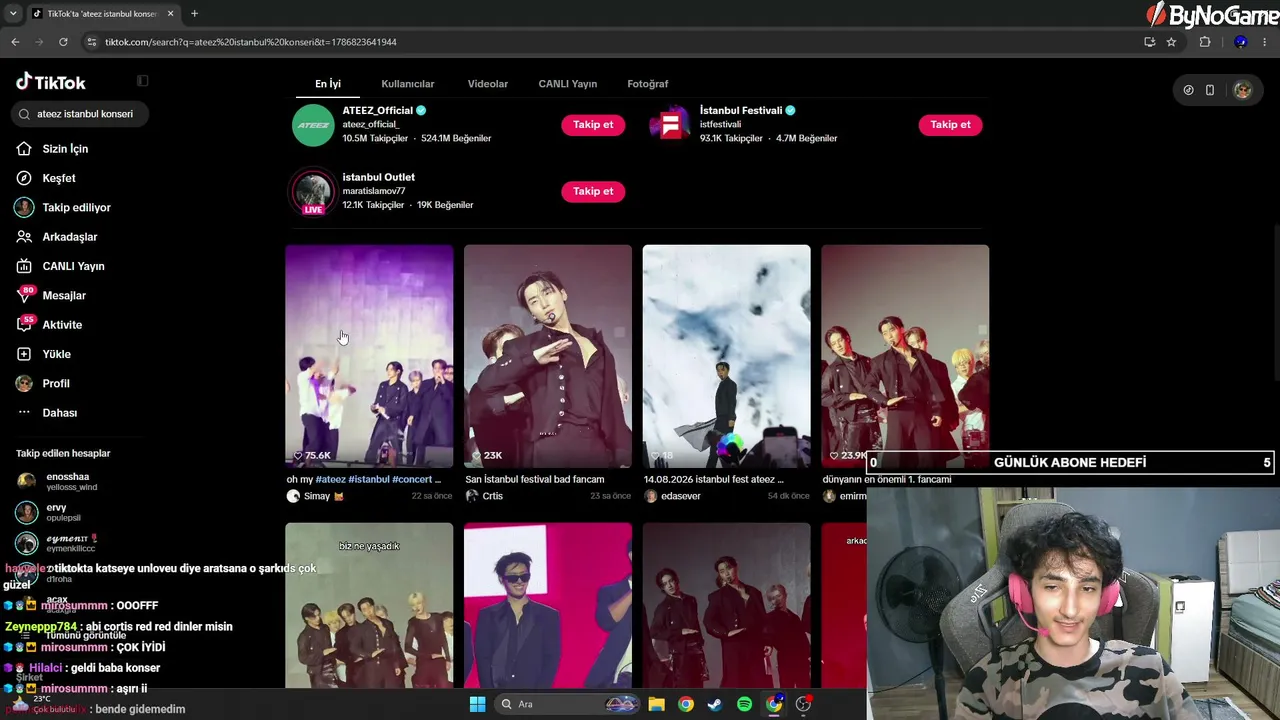The image size is (1280, 720).
Task: Bookmark this page with the star
Action: tap(1171, 42)
